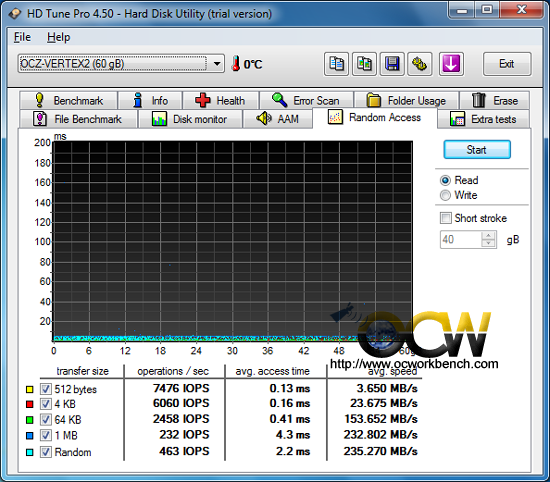Click the 2.2 ms access time
550x482 pixels.
(293, 451)
